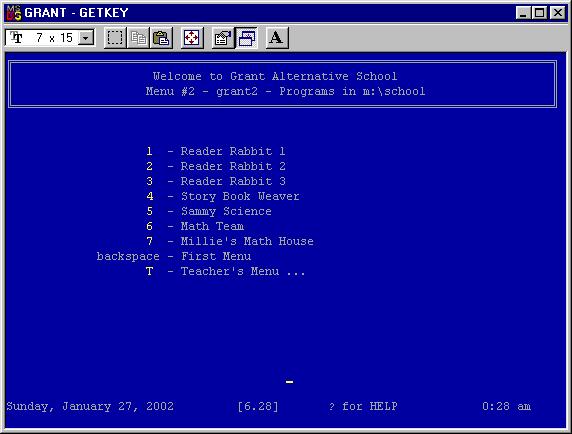Click the MS-DOS icon in title bar
This screenshot has height=434, width=572.
tap(14, 13)
